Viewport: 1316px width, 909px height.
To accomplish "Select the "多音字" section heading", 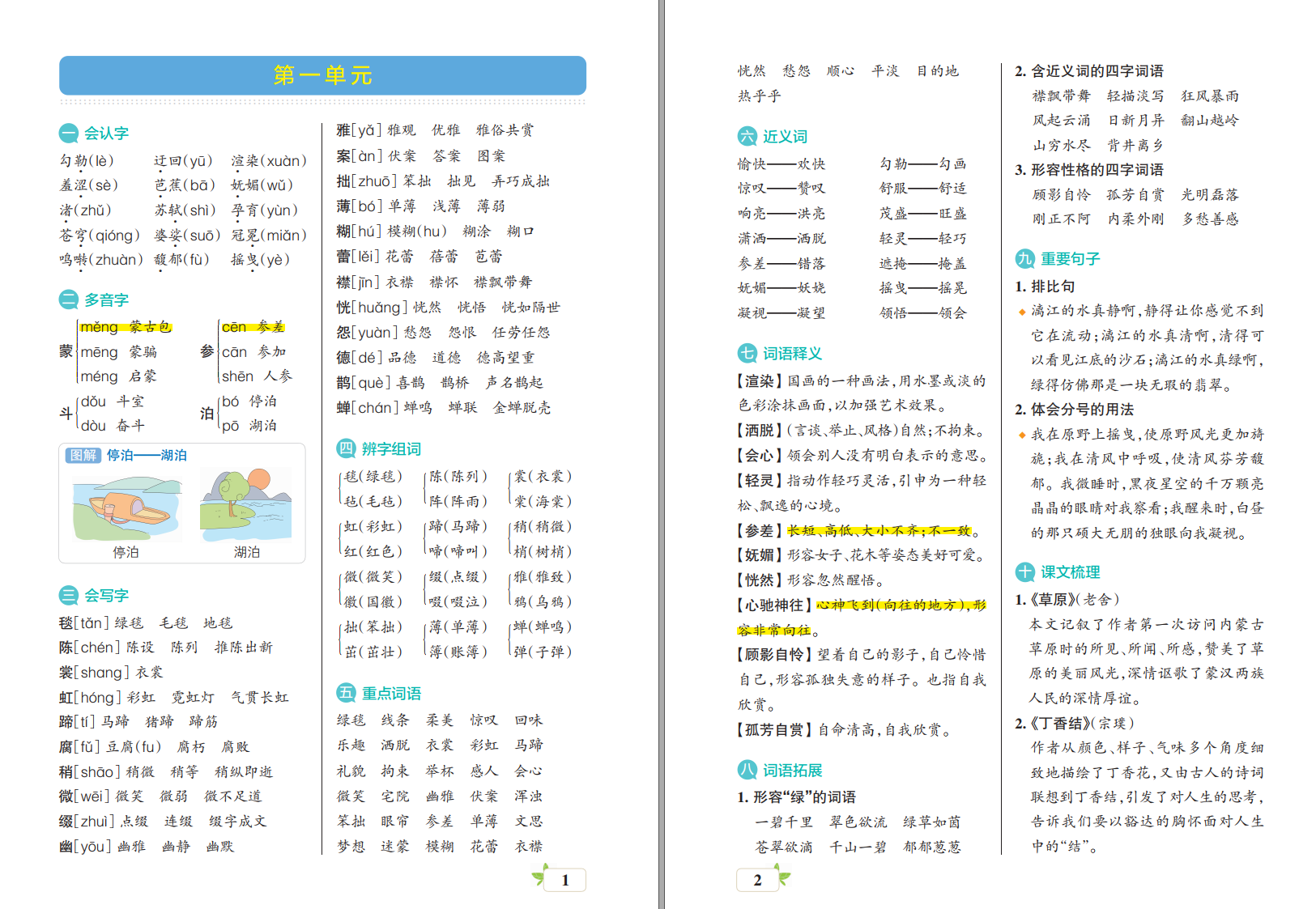I will point(95,300).
